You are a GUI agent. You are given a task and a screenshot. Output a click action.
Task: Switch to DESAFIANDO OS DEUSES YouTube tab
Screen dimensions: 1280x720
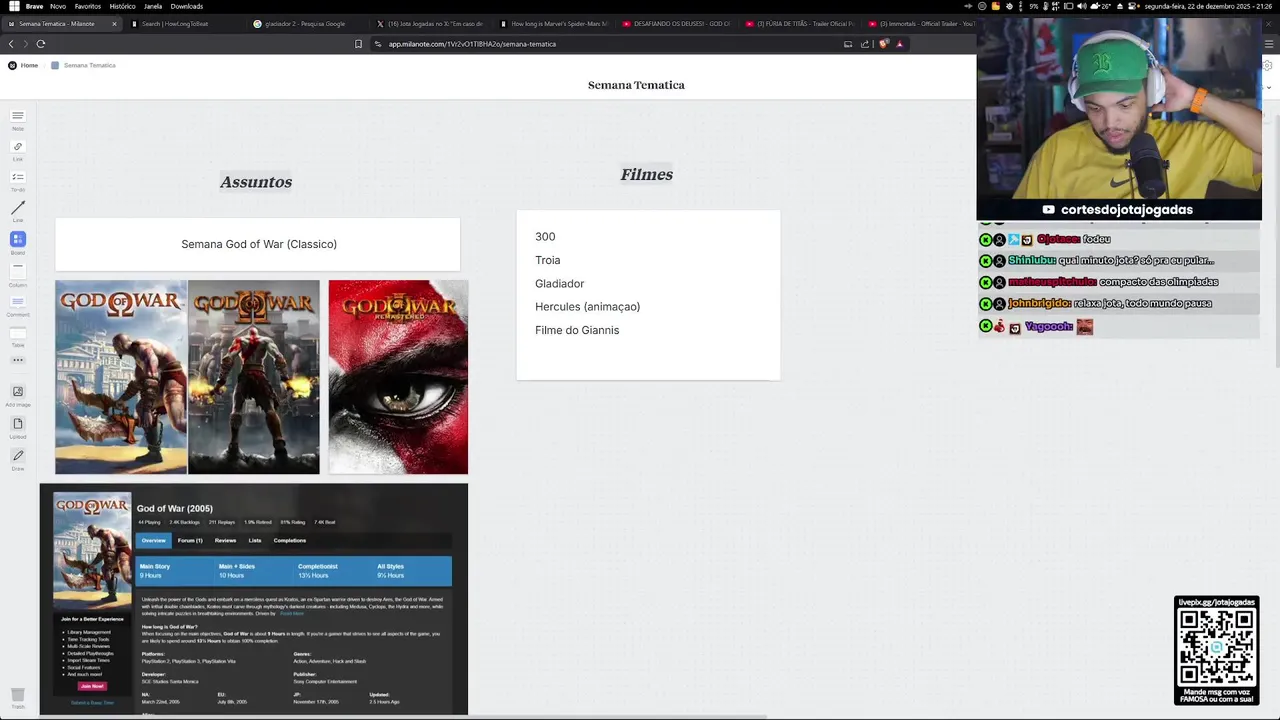676,24
